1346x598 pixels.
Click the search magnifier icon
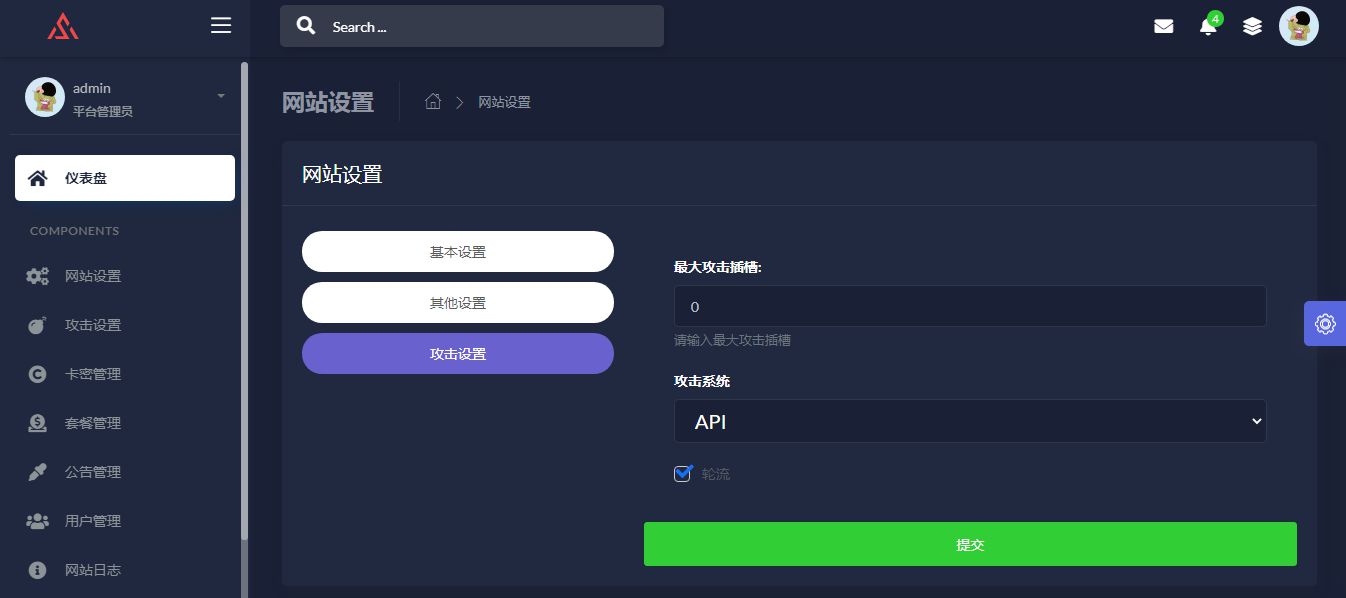tap(307, 26)
